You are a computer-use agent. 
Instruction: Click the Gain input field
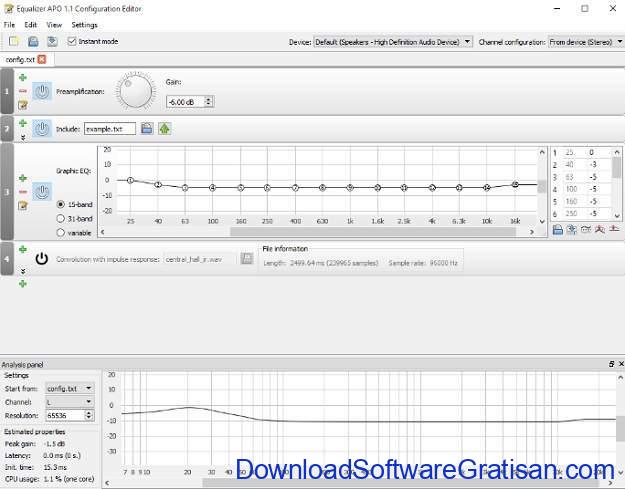point(185,102)
